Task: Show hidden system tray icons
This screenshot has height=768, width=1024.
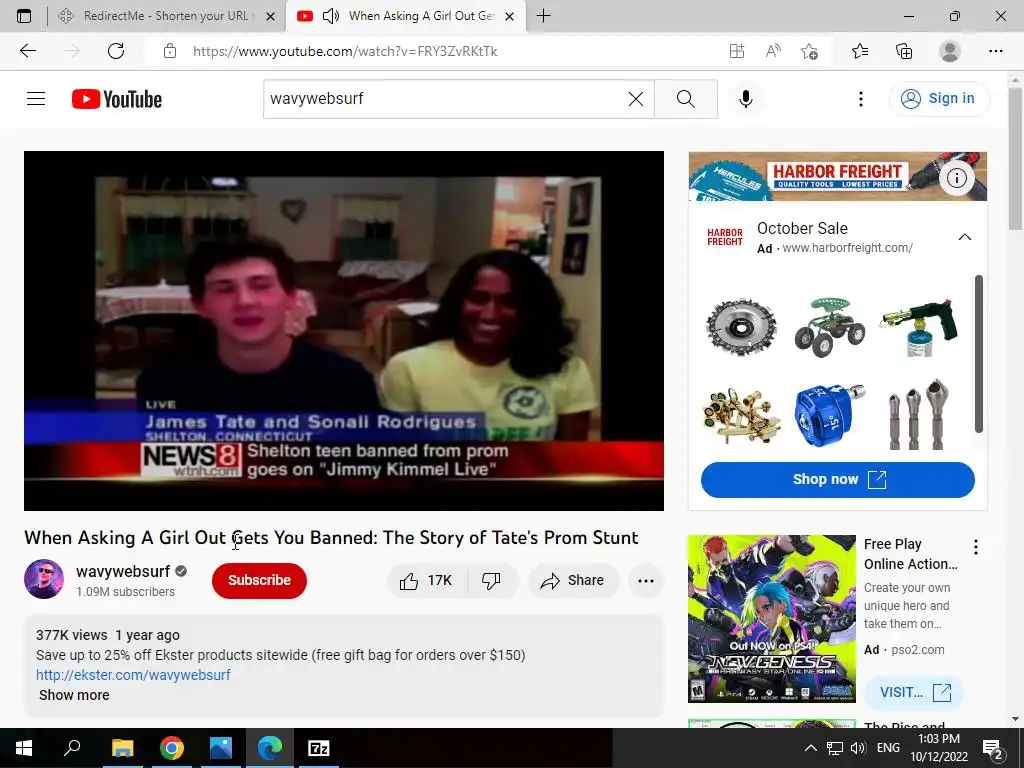Action: click(810, 748)
